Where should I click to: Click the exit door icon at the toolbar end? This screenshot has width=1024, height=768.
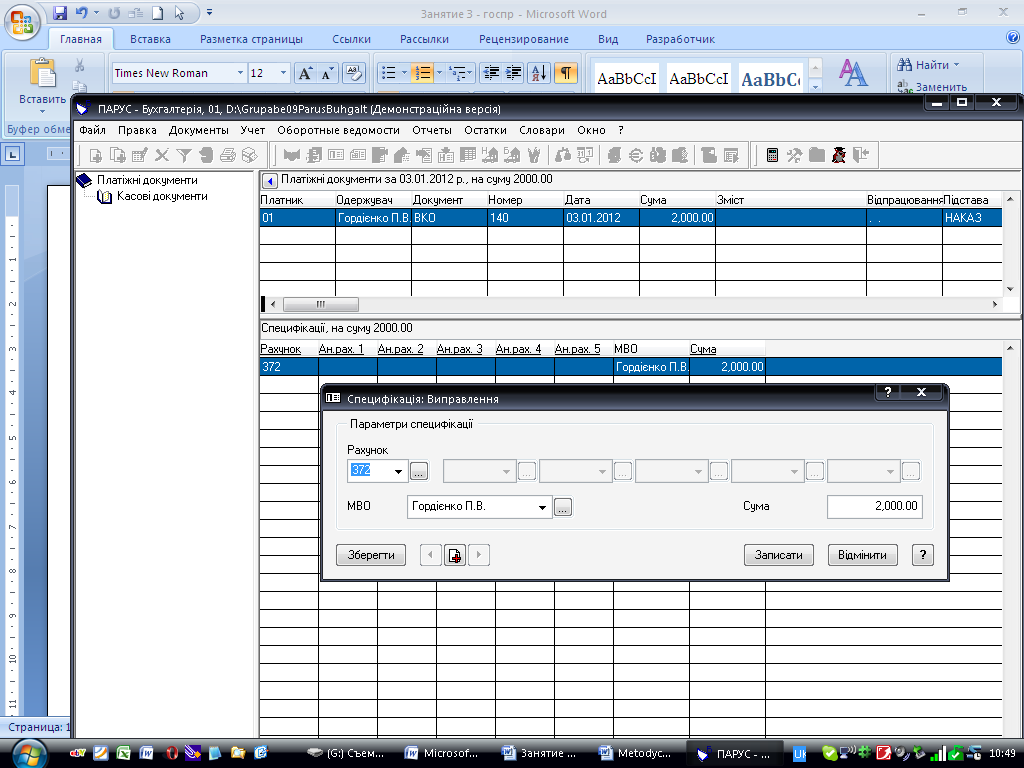click(861, 155)
